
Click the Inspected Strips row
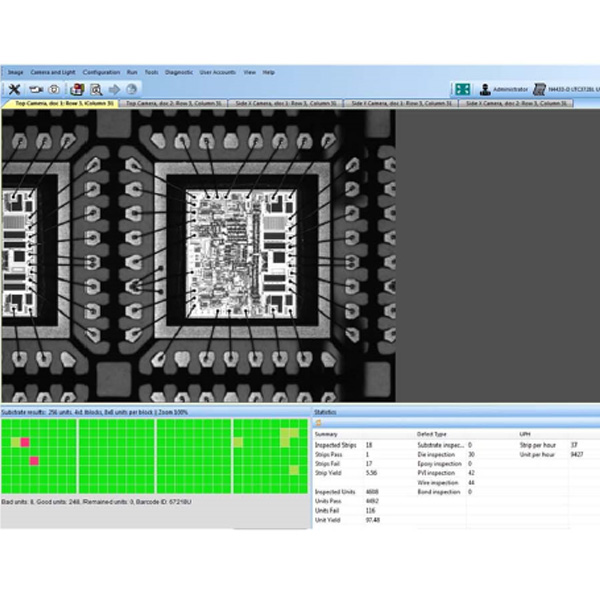click(x=344, y=445)
